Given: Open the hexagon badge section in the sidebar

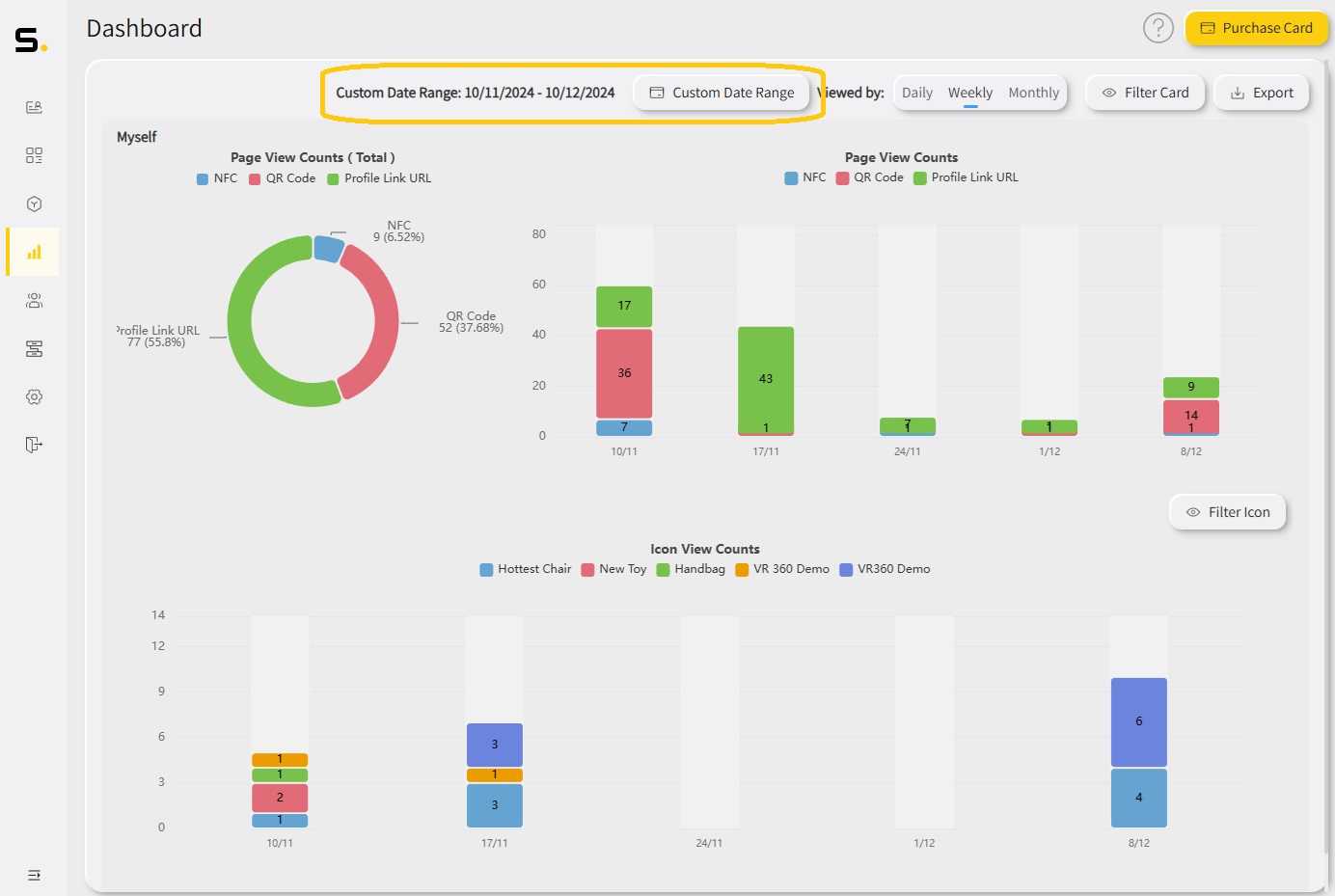Looking at the screenshot, I should (34, 204).
